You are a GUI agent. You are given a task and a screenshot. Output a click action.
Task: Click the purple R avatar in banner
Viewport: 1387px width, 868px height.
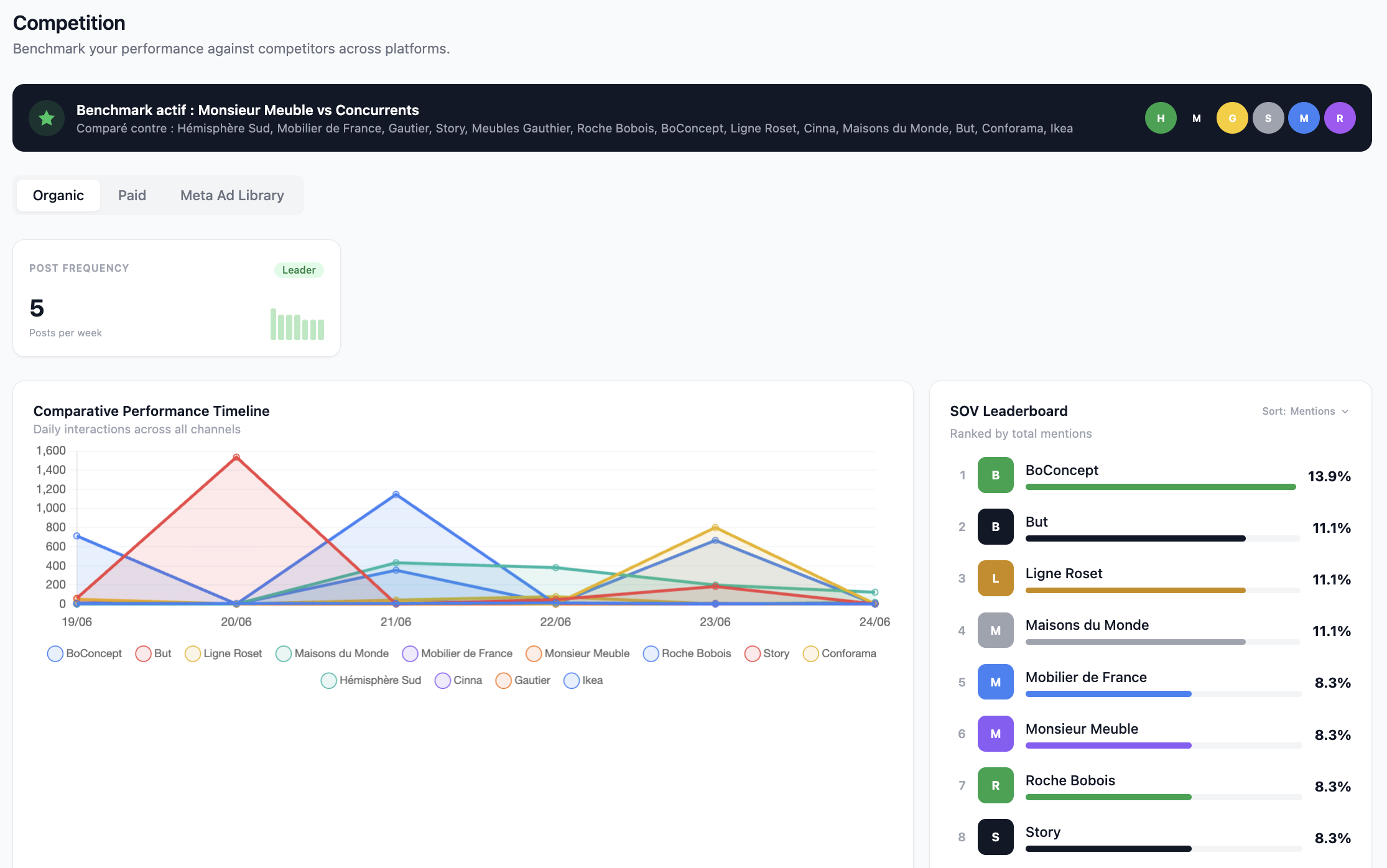tap(1340, 118)
